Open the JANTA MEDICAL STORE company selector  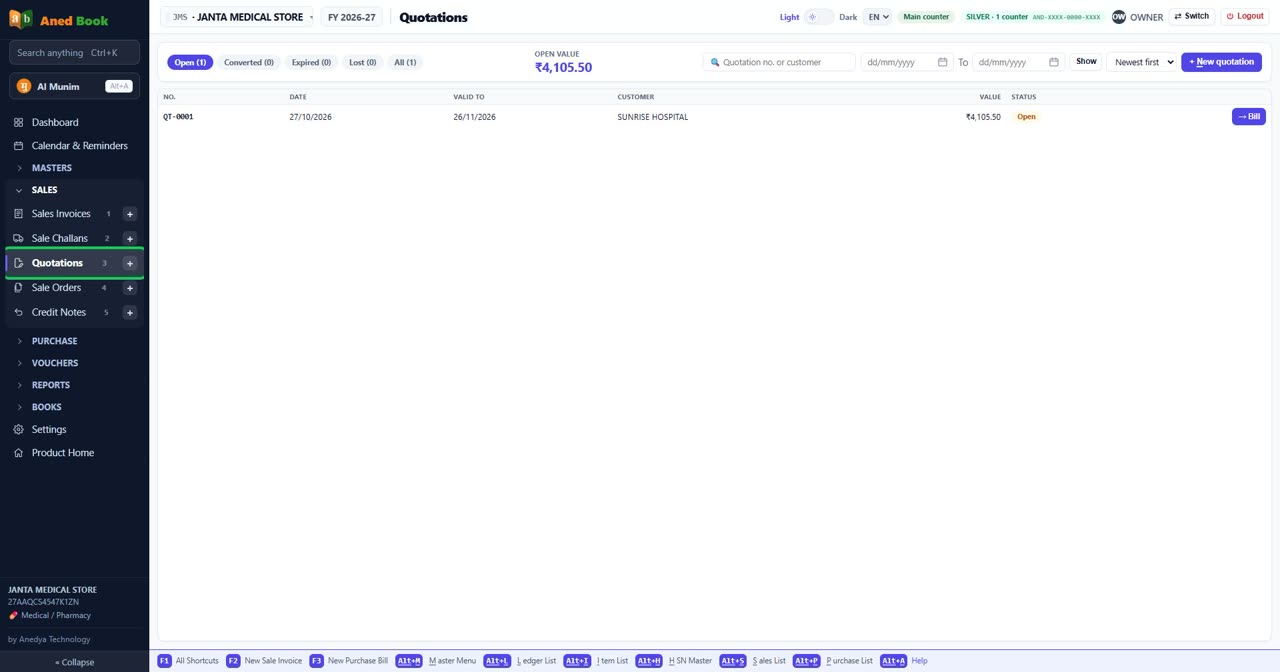[237, 17]
